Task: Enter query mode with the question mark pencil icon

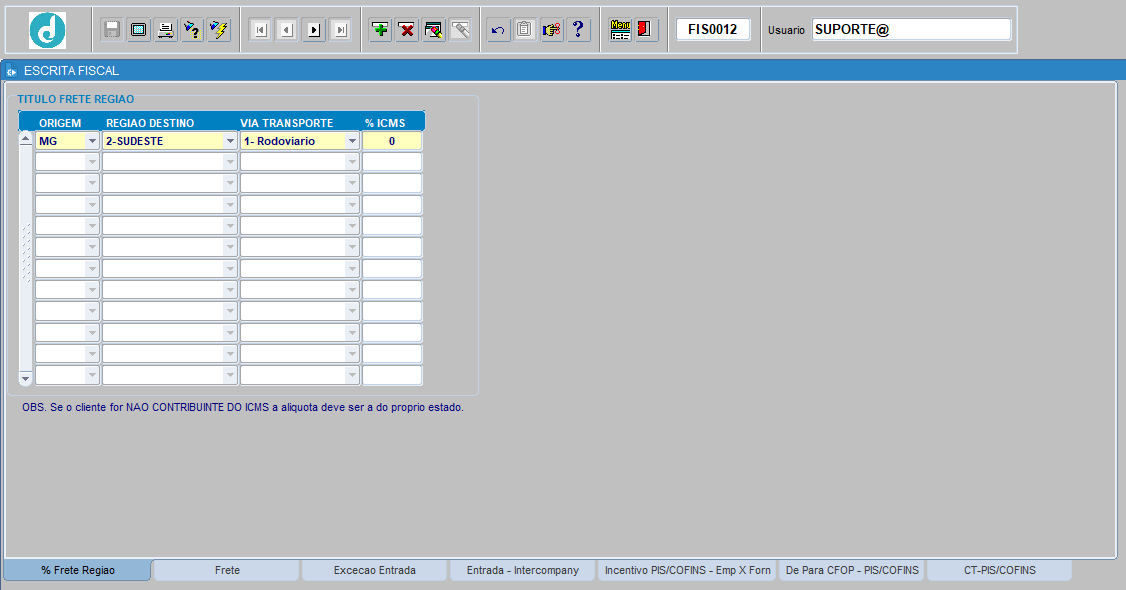Action: tap(189, 29)
